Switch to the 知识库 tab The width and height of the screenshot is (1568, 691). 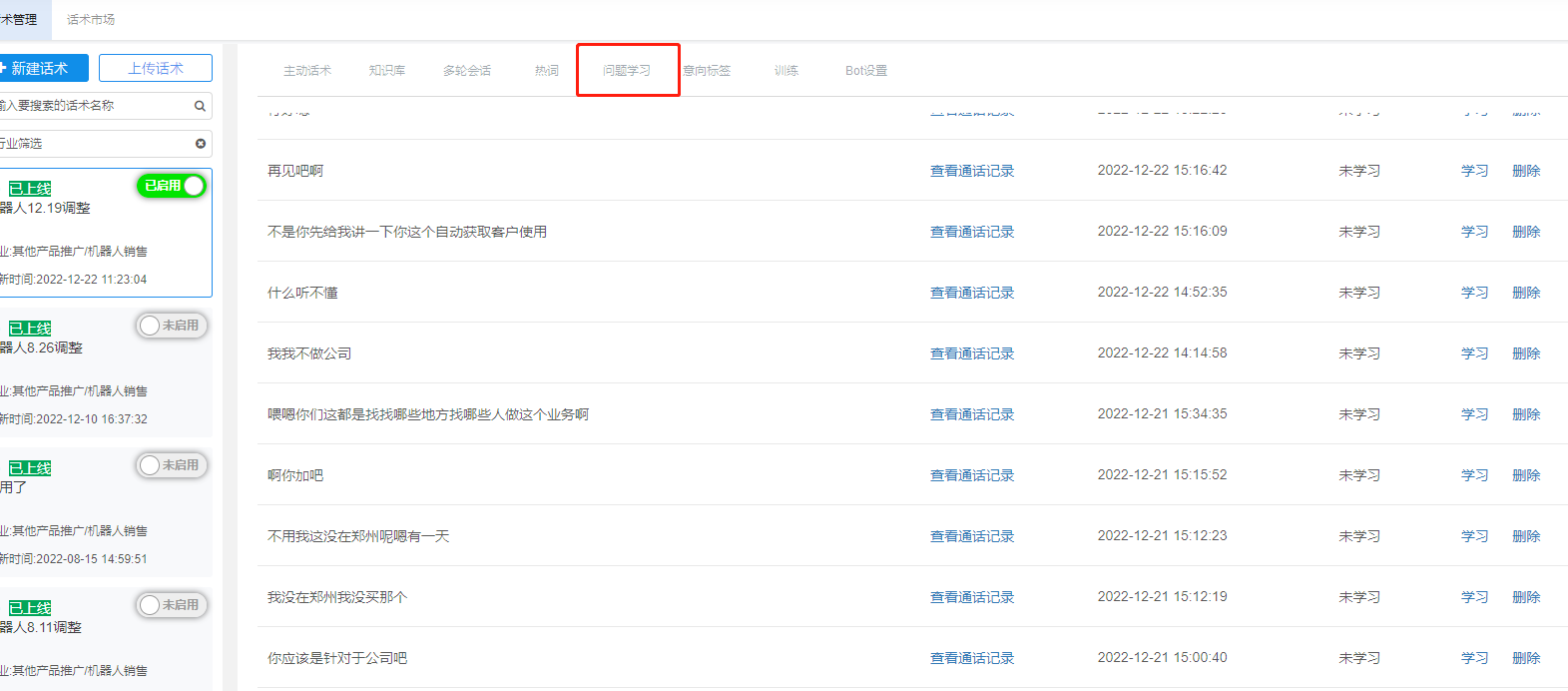(x=387, y=71)
